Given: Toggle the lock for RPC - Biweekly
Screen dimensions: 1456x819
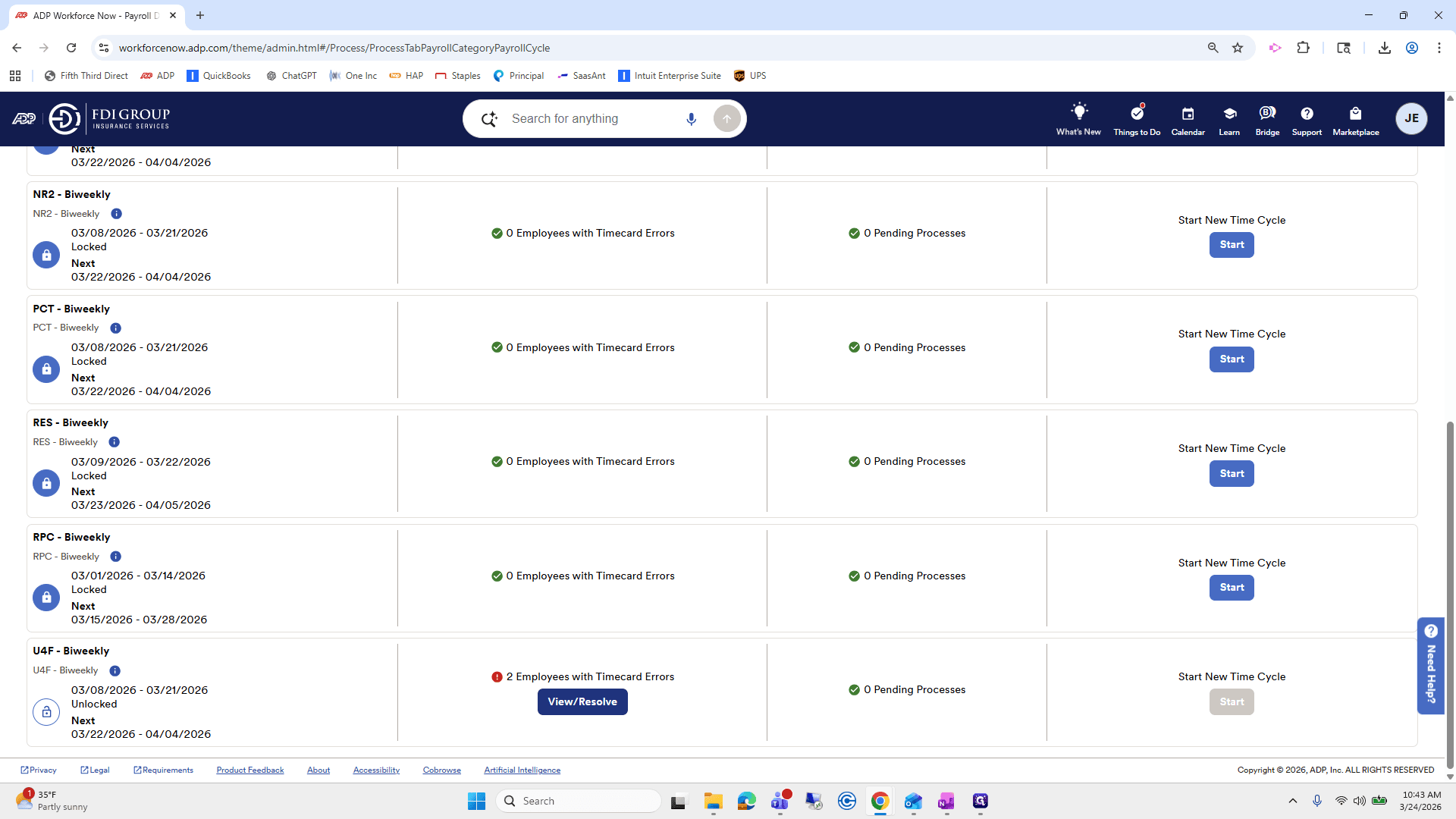Looking at the screenshot, I should point(46,598).
